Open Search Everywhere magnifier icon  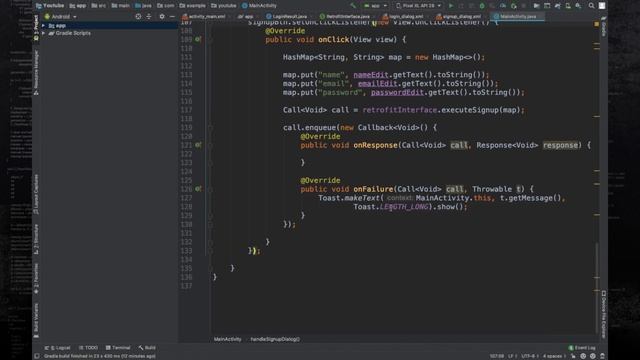point(591,6)
